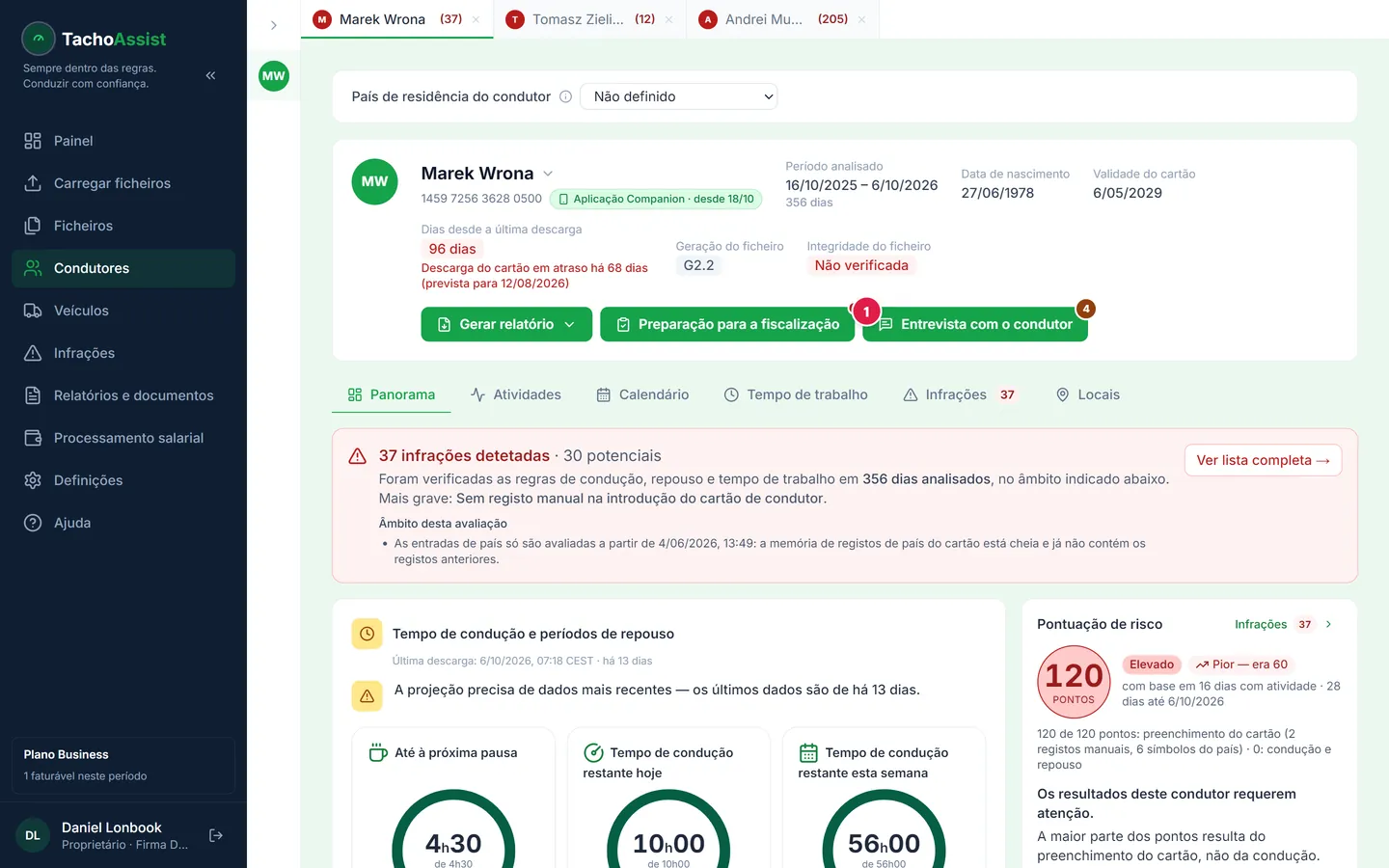Click the Plano Business box
This screenshot has width=1389, height=868.
point(123,766)
